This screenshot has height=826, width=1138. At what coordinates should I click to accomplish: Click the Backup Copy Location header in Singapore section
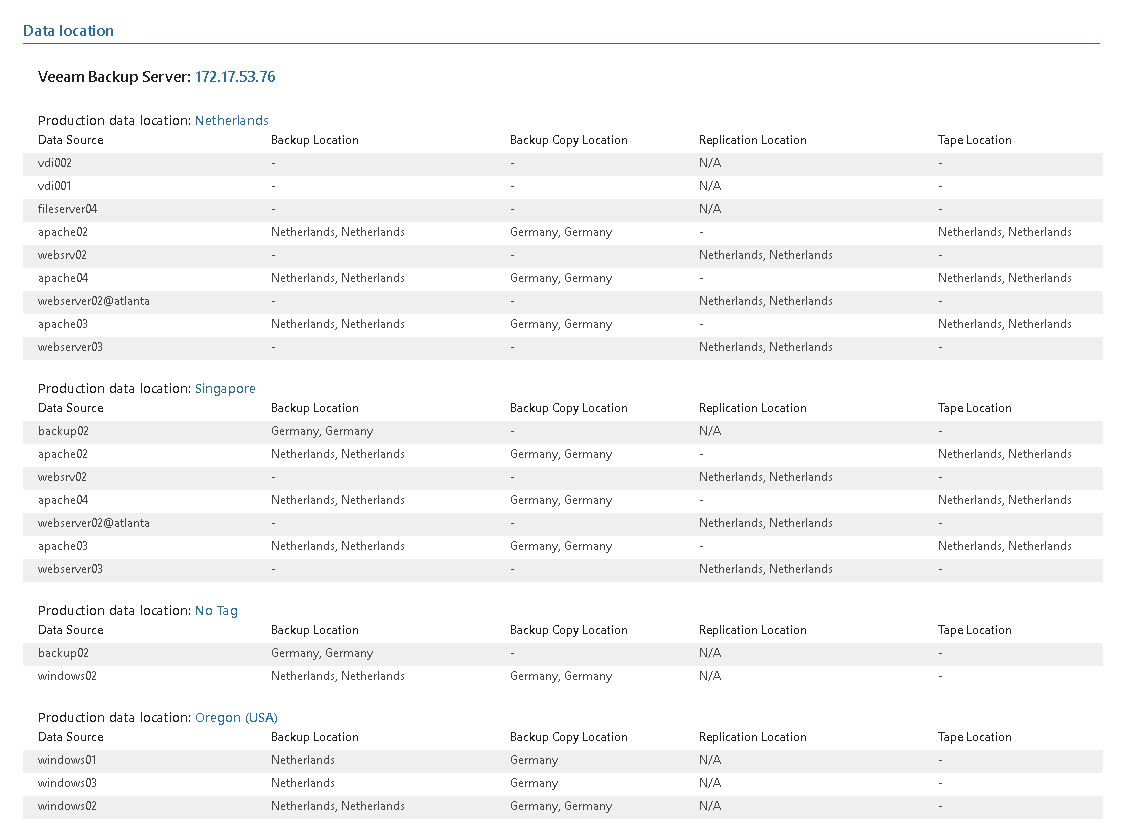tap(568, 408)
